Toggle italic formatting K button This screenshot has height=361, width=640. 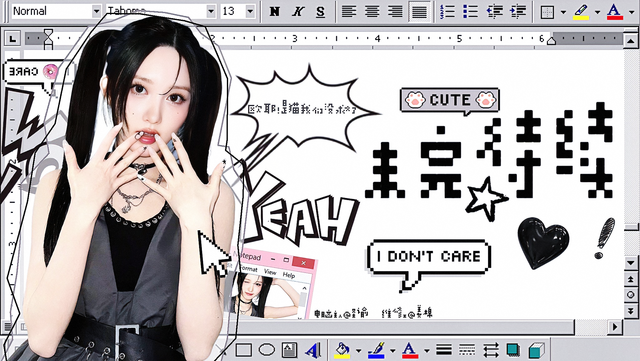[298, 11]
